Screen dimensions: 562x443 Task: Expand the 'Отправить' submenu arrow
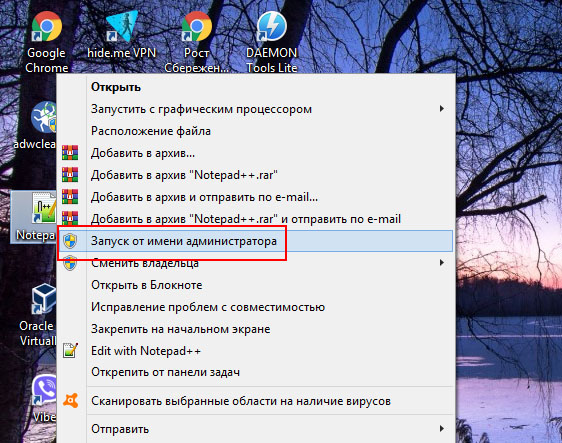point(442,429)
